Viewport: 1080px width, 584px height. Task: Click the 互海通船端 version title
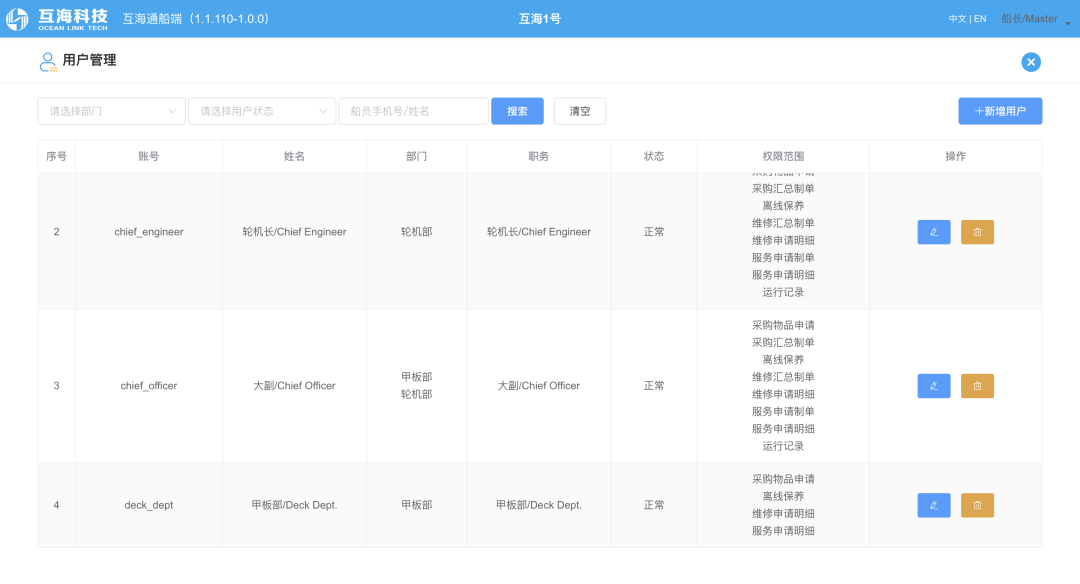[196, 19]
